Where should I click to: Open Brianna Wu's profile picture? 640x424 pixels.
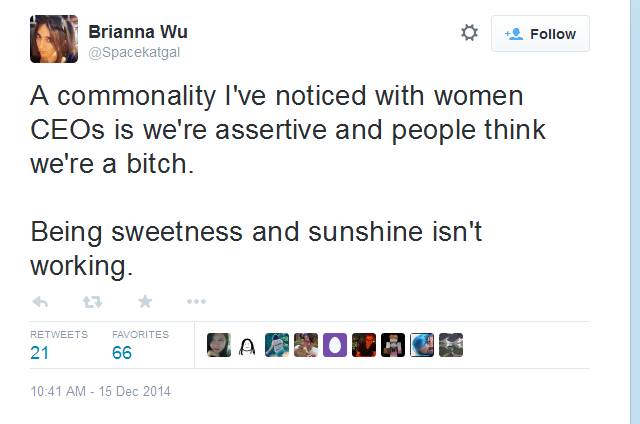point(54,39)
